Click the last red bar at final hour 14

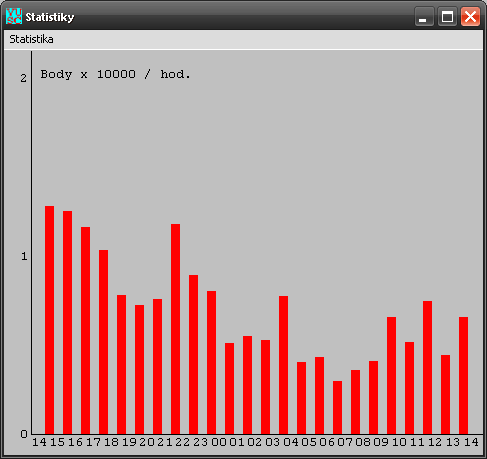[x=463, y=375]
